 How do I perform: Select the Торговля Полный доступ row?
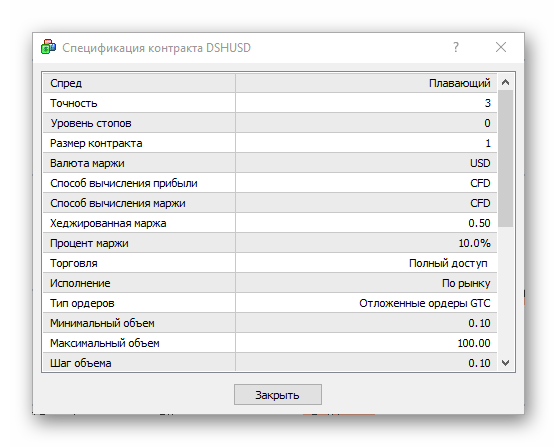[x=270, y=263]
